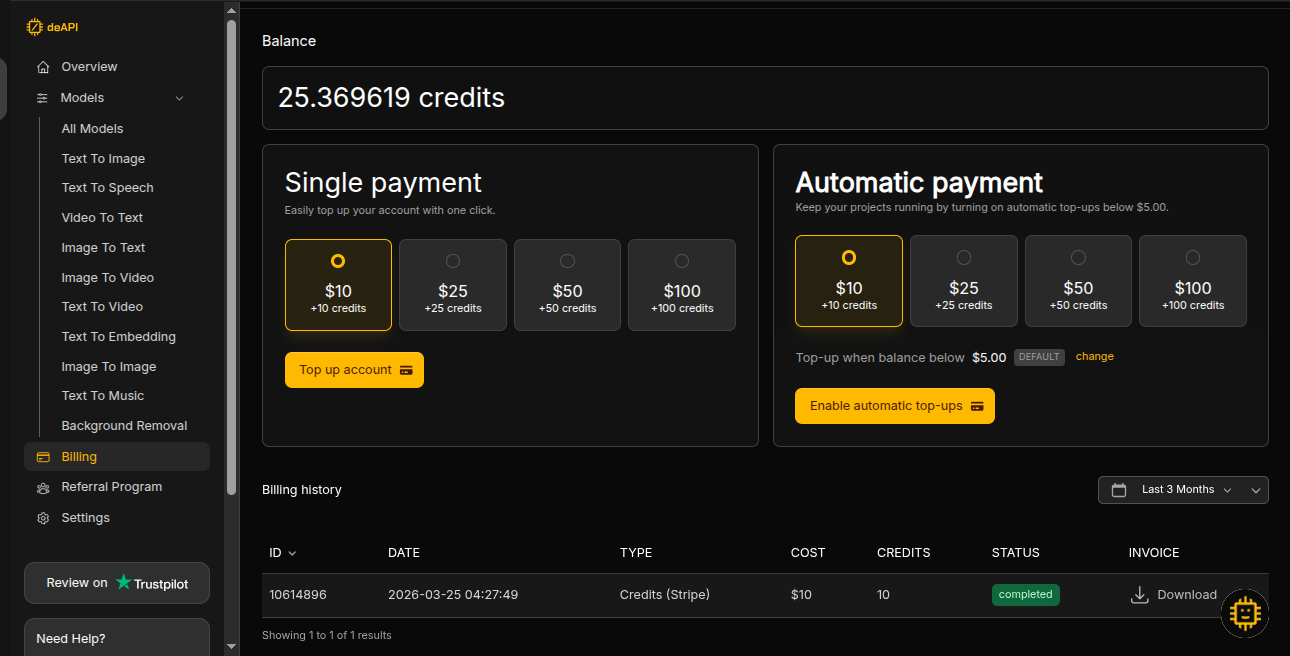Click Review on Trustpilot button
The image size is (1290, 656).
pyautogui.click(x=117, y=583)
